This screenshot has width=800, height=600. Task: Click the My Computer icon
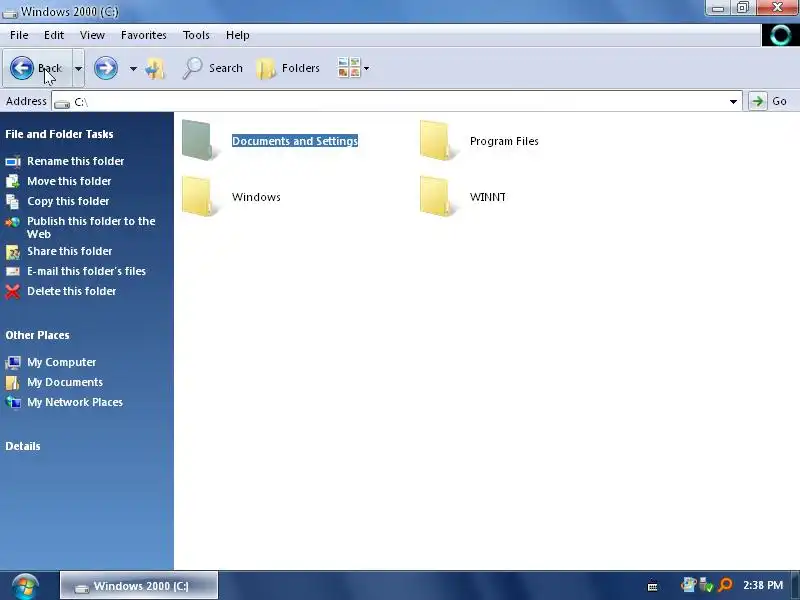(13, 362)
